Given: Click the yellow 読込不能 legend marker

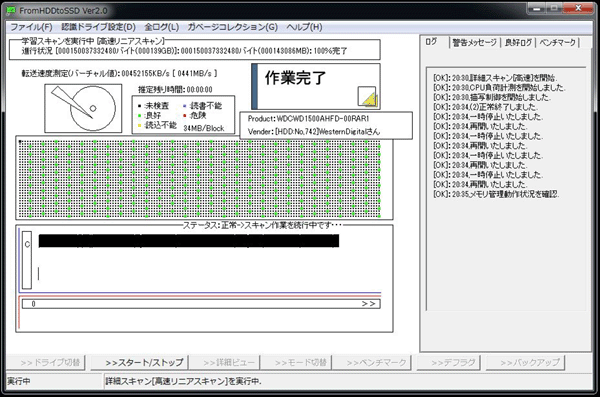Looking at the screenshot, I should [139, 125].
